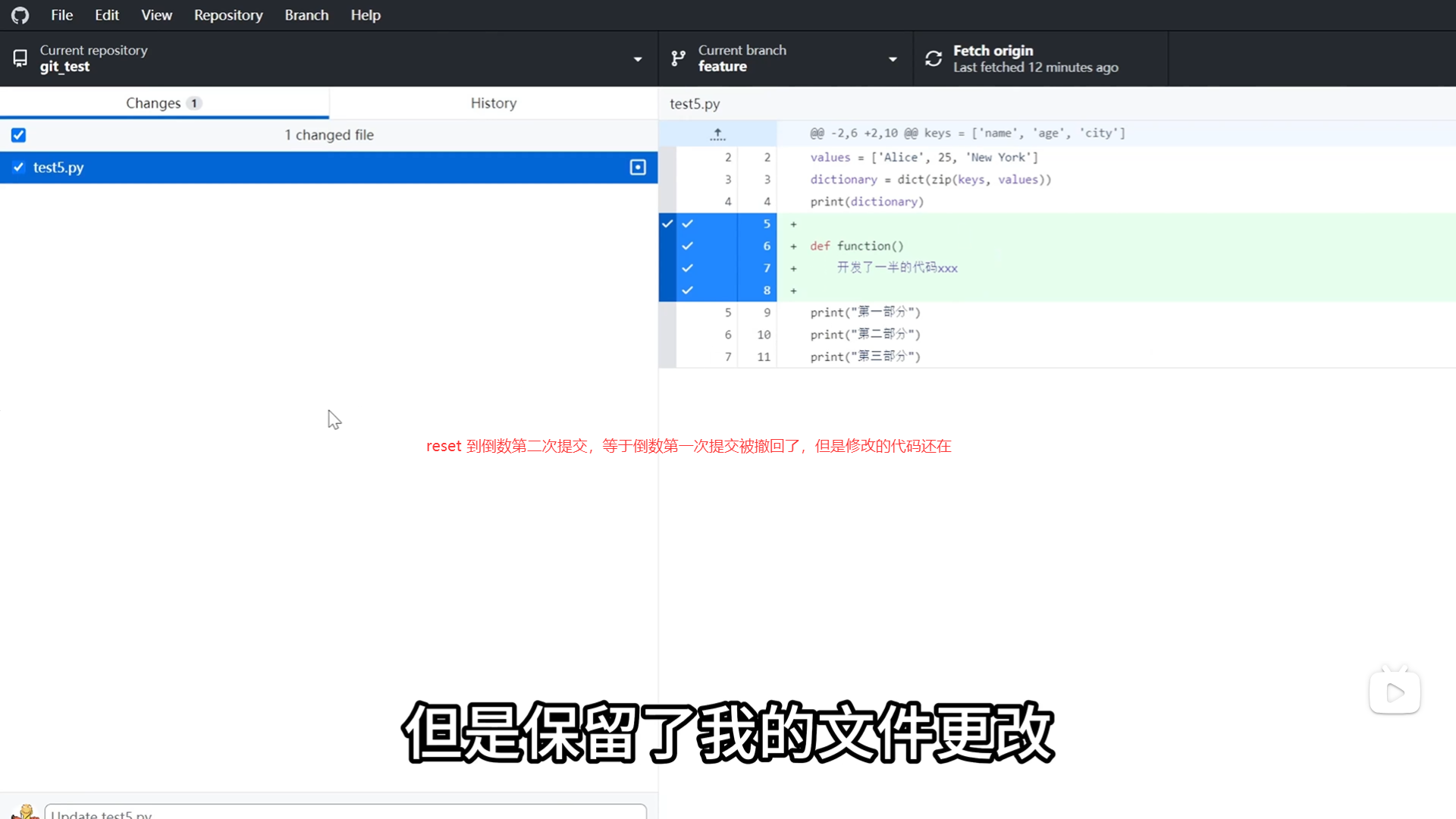Open the Repository menu

click(x=228, y=15)
